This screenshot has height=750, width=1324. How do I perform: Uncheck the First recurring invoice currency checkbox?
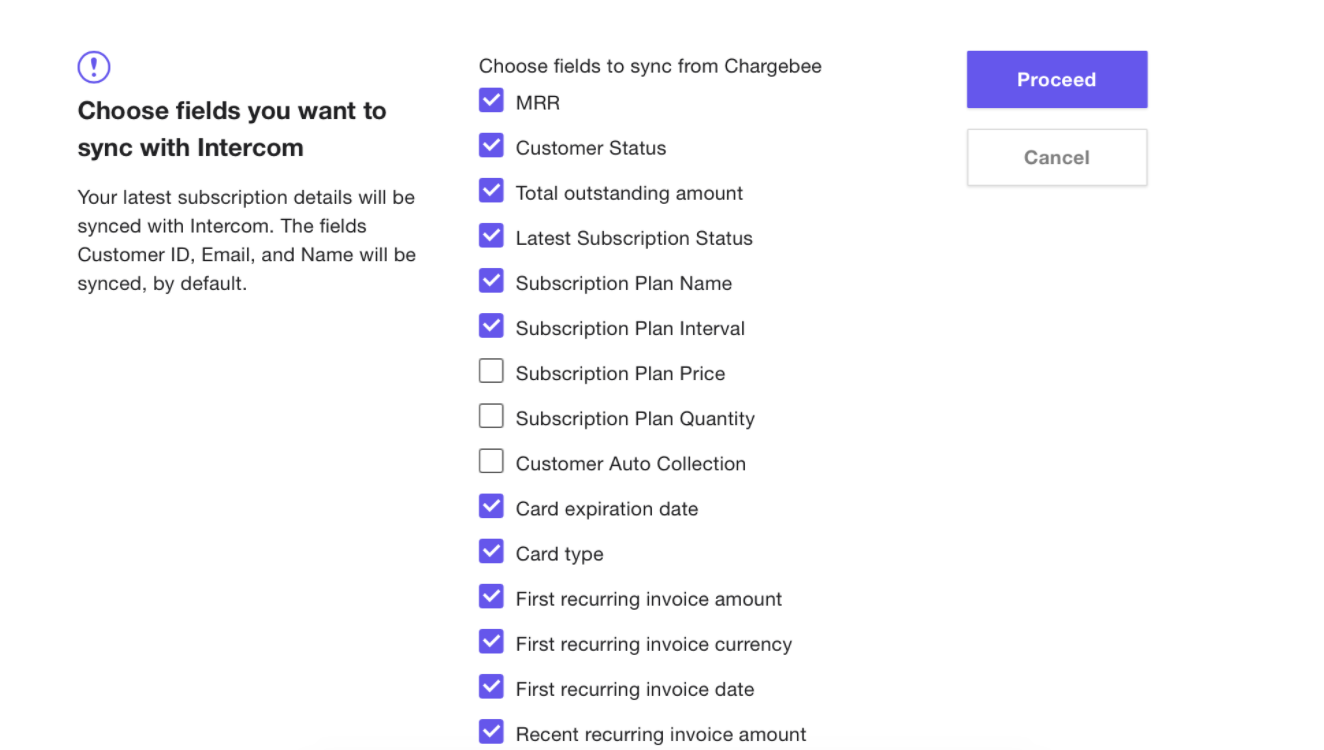tap(491, 641)
